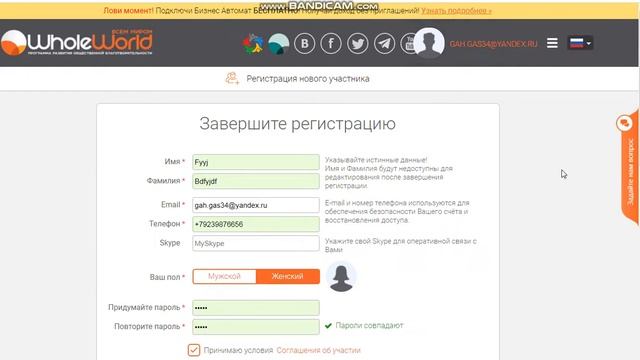Click into the Фамилия input field
This screenshot has width=640, height=360.
[256, 181]
